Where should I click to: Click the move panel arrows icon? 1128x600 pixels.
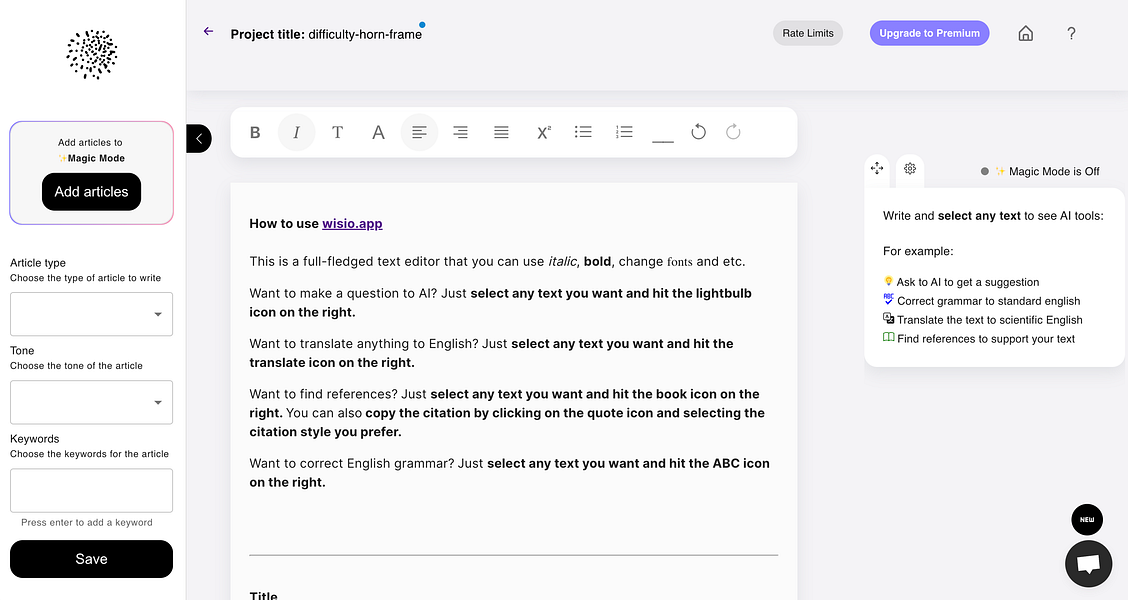click(877, 168)
